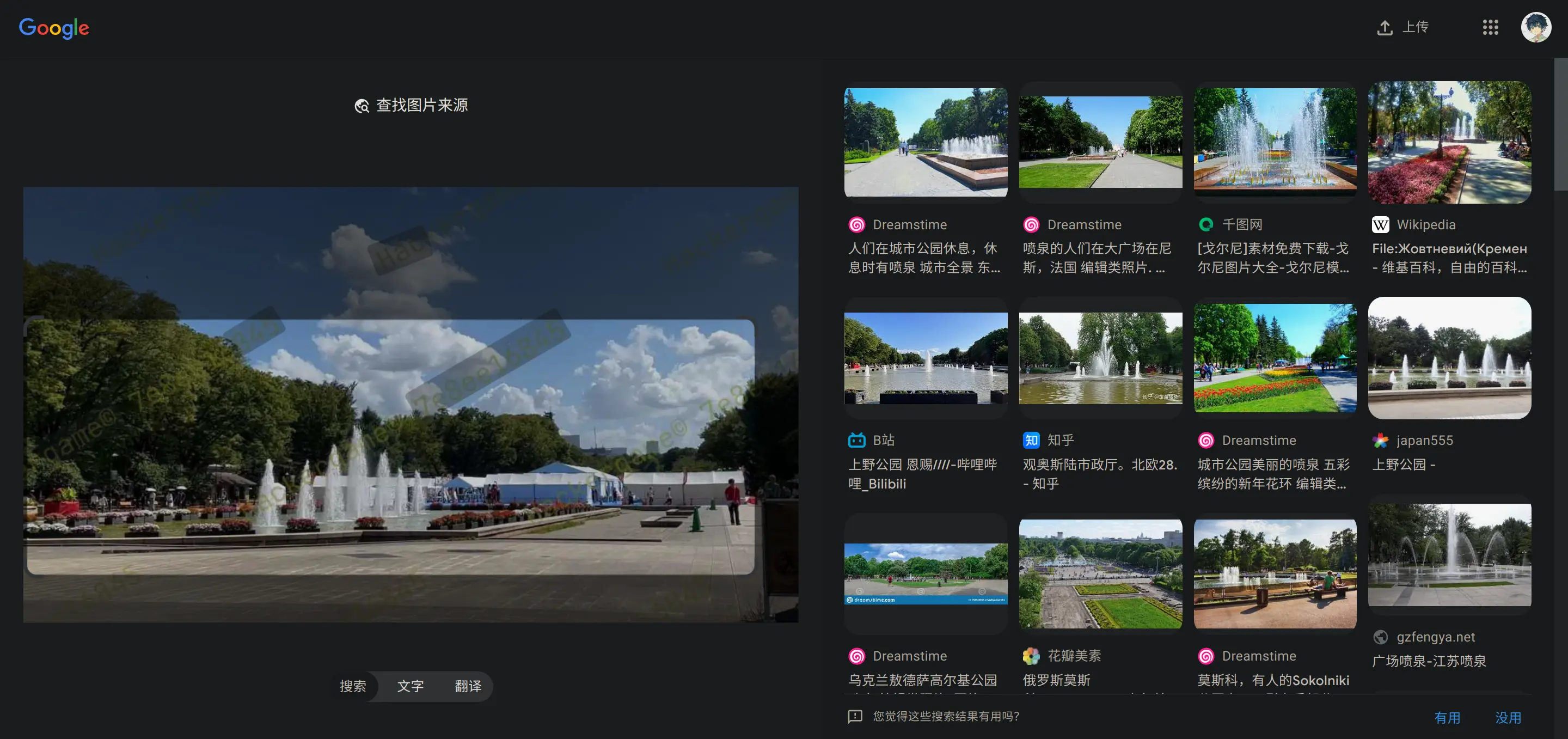Click the feedback flag icon
The width and height of the screenshot is (1568, 739).
pos(855,717)
